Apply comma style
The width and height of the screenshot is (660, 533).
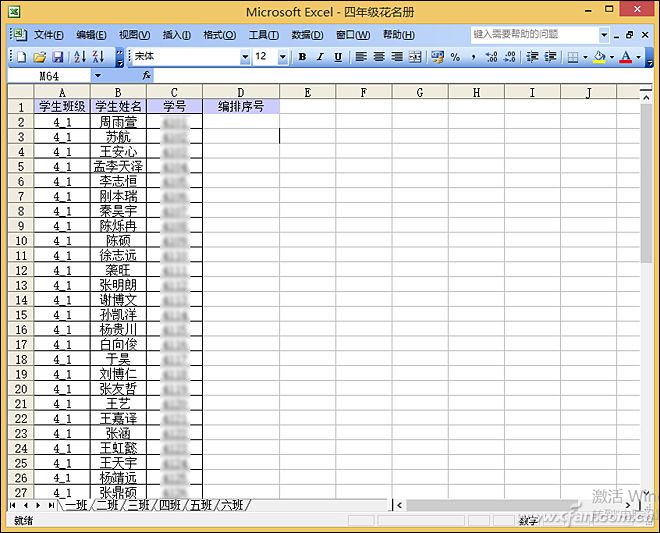click(474, 57)
